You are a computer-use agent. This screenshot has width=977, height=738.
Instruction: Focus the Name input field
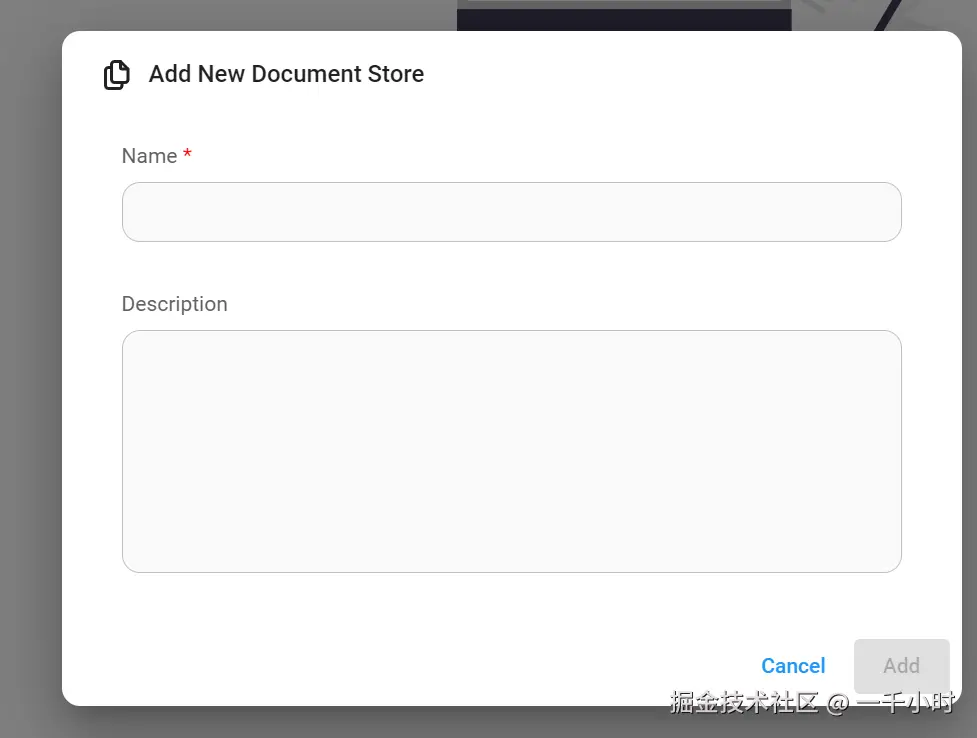click(512, 212)
